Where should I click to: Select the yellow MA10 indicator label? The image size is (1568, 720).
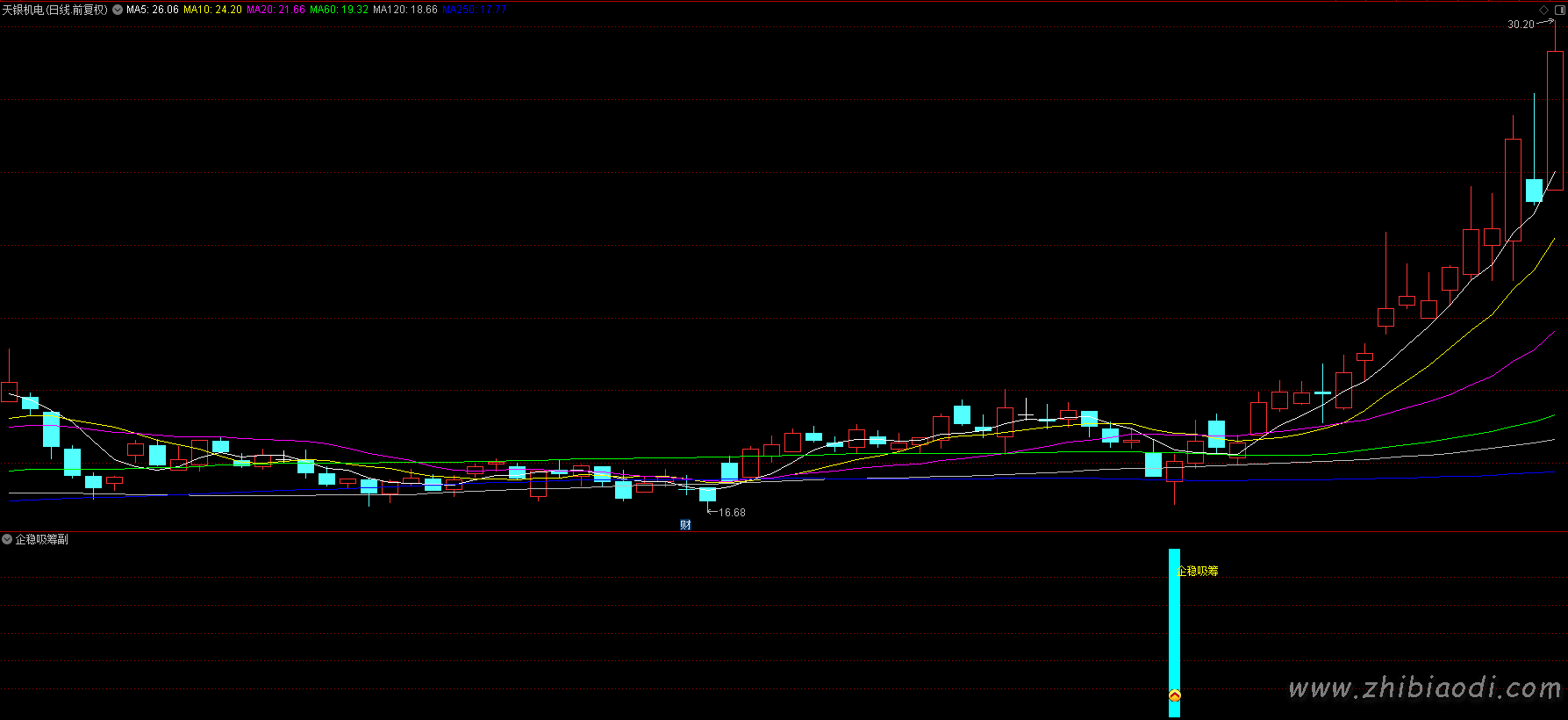pyautogui.click(x=212, y=10)
